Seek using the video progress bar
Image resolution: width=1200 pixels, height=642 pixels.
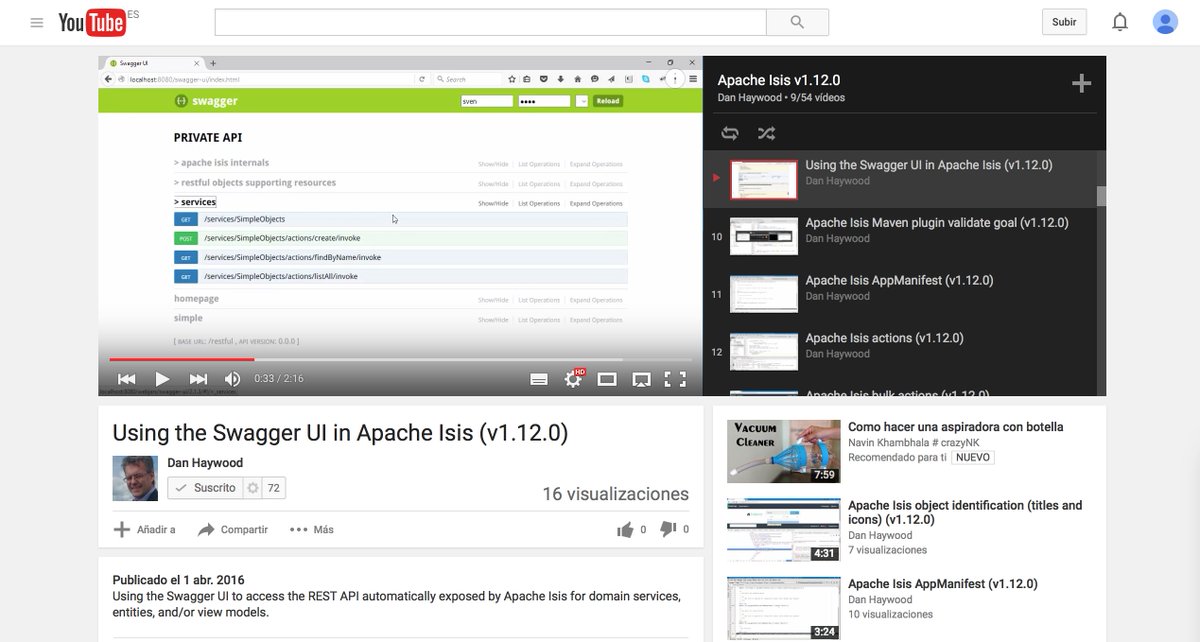coord(400,359)
